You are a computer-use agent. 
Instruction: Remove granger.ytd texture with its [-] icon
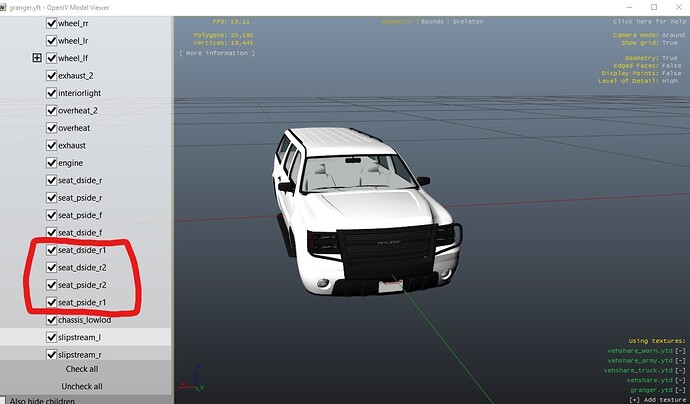680,390
